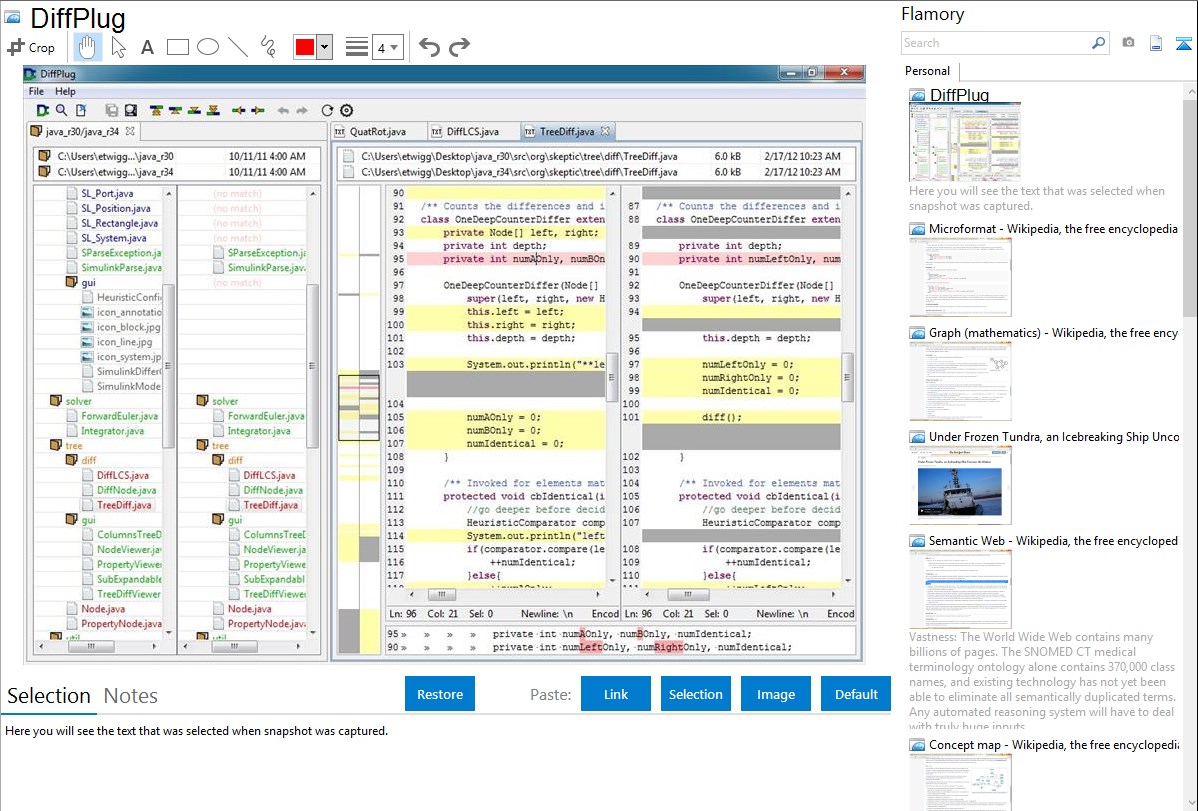Select Node.java in the left tree
The width and height of the screenshot is (1198, 811).
[103, 609]
